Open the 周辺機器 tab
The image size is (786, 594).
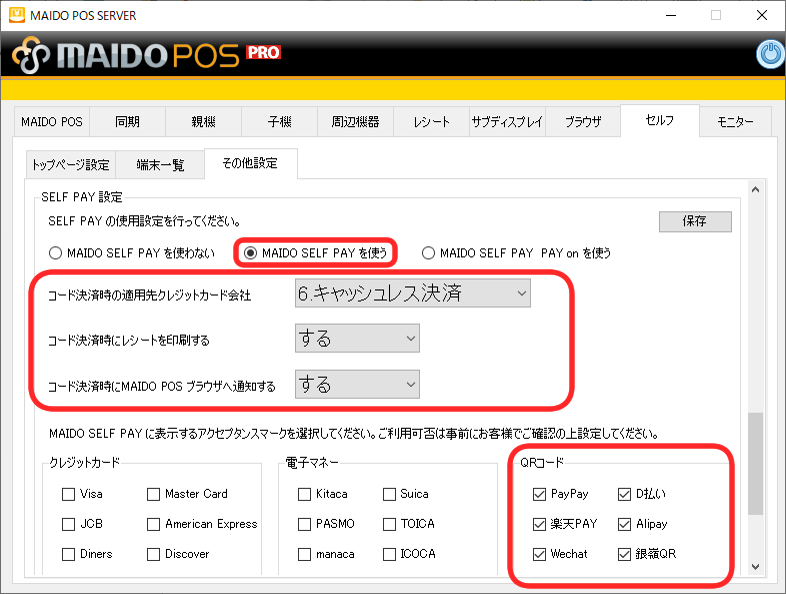tap(355, 122)
